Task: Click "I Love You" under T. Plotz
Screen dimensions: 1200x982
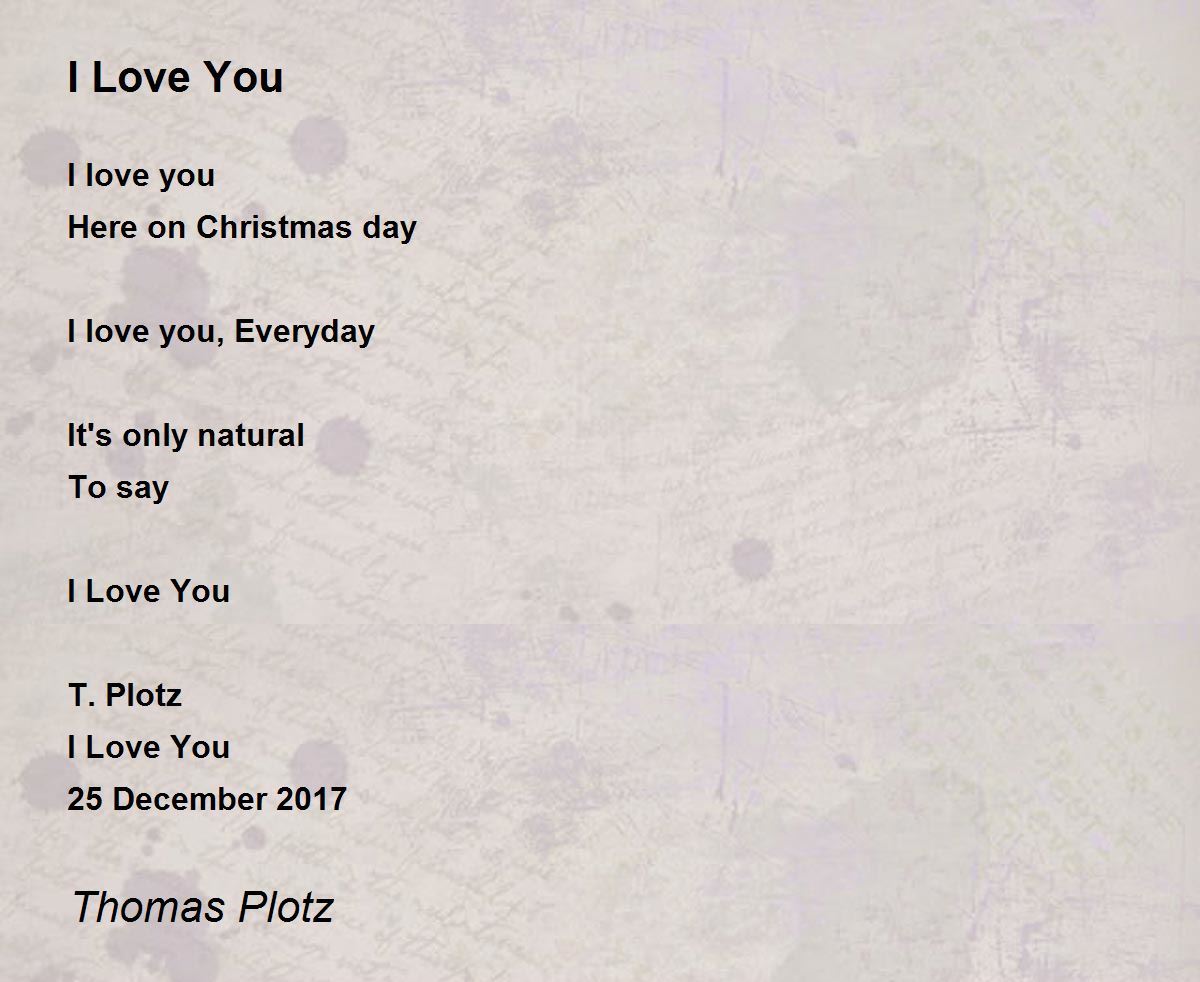Action: pyautogui.click(x=149, y=747)
